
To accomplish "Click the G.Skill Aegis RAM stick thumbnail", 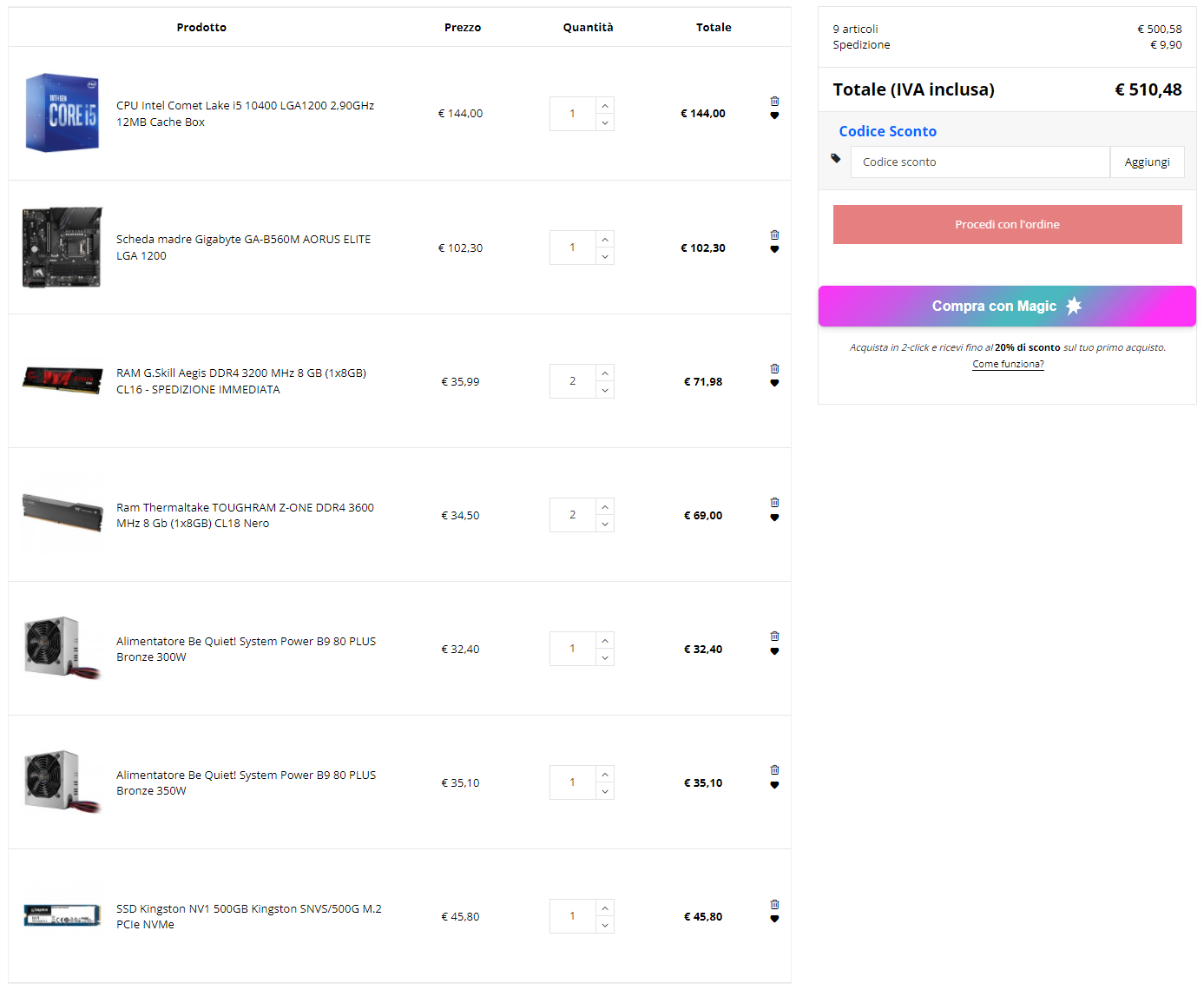I will click(x=63, y=380).
